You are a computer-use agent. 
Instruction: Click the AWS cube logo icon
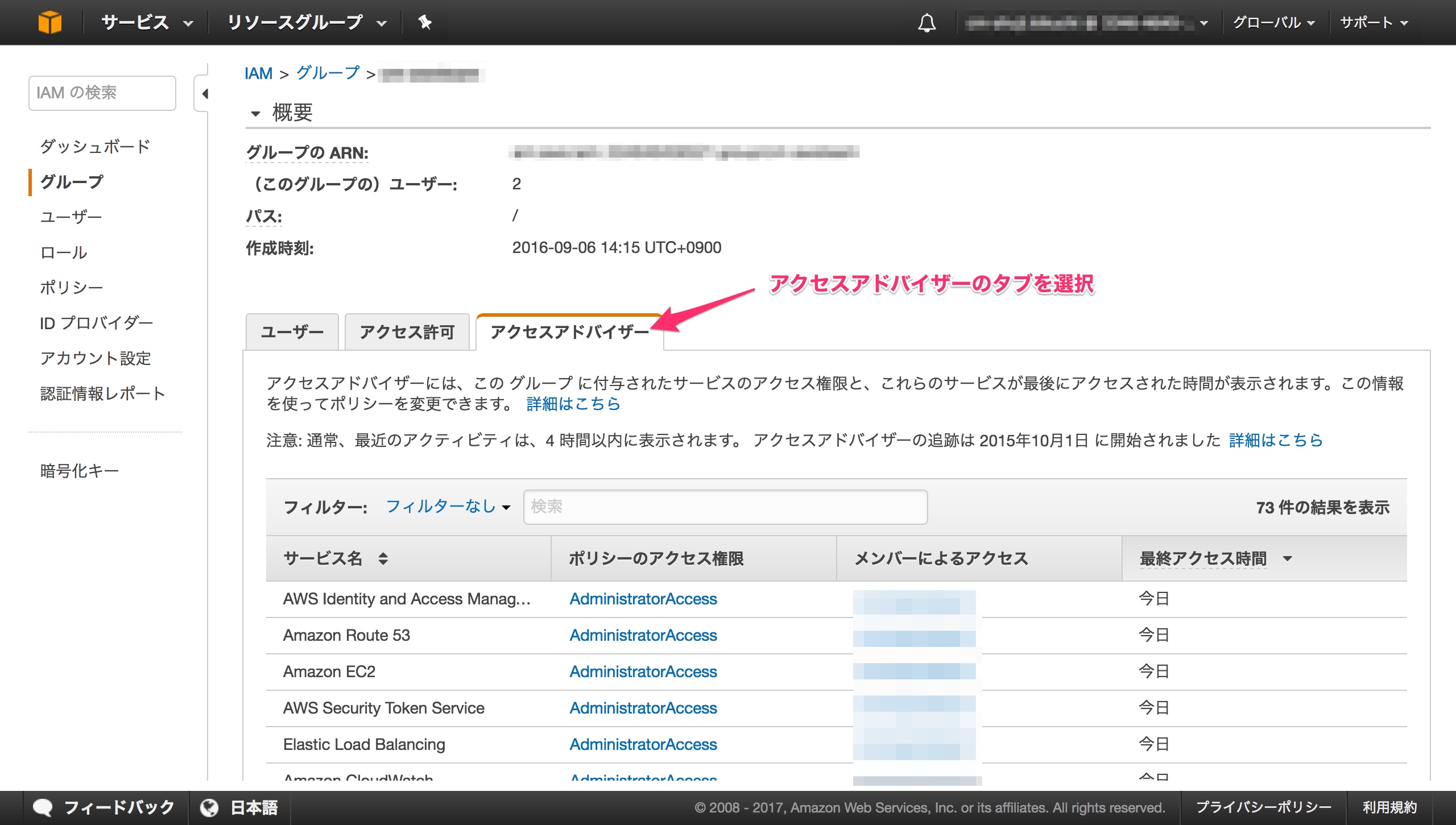pyautogui.click(x=50, y=23)
